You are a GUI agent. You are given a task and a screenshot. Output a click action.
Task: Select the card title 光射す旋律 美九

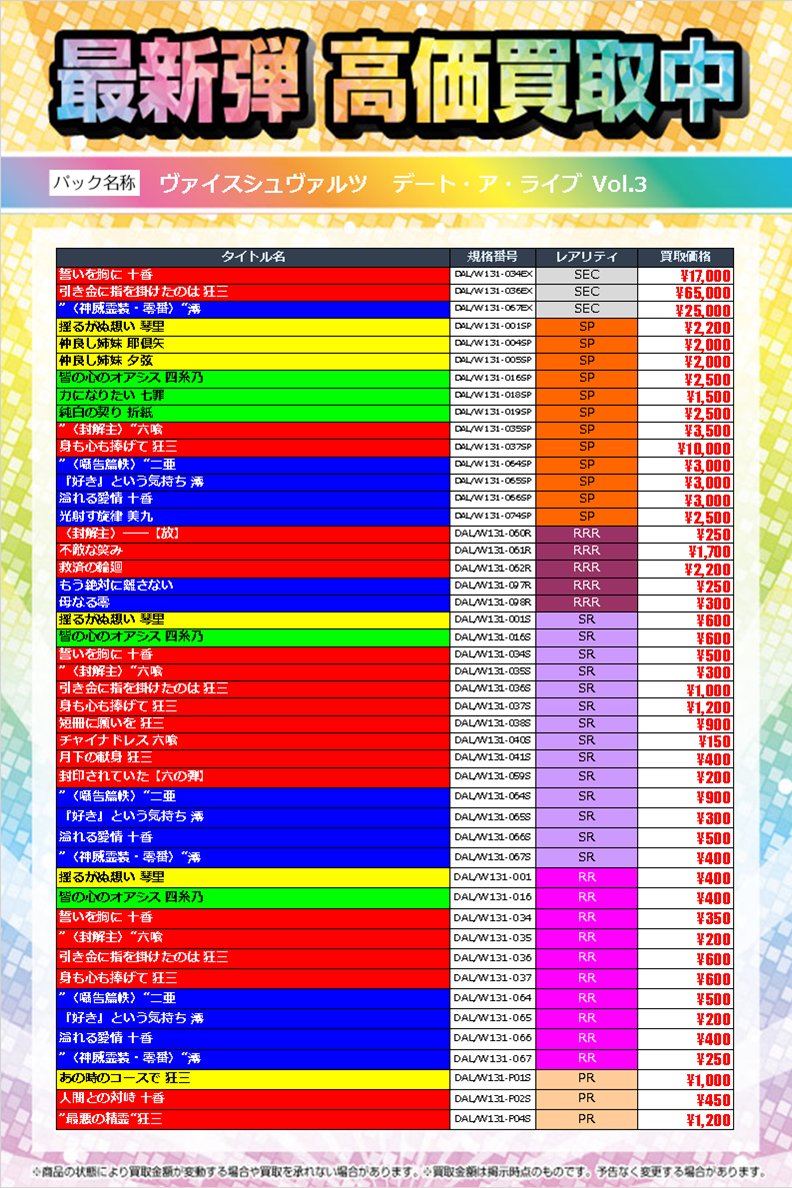[106, 516]
